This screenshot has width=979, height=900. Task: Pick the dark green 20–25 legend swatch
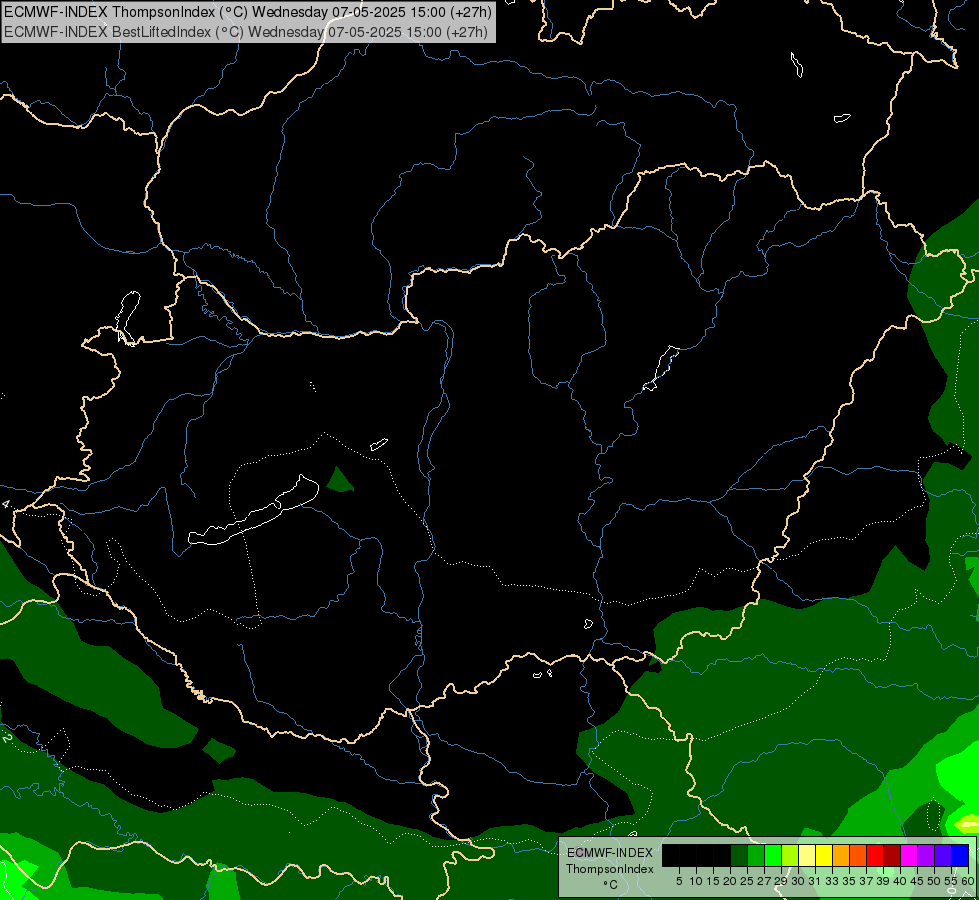coord(739,855)
